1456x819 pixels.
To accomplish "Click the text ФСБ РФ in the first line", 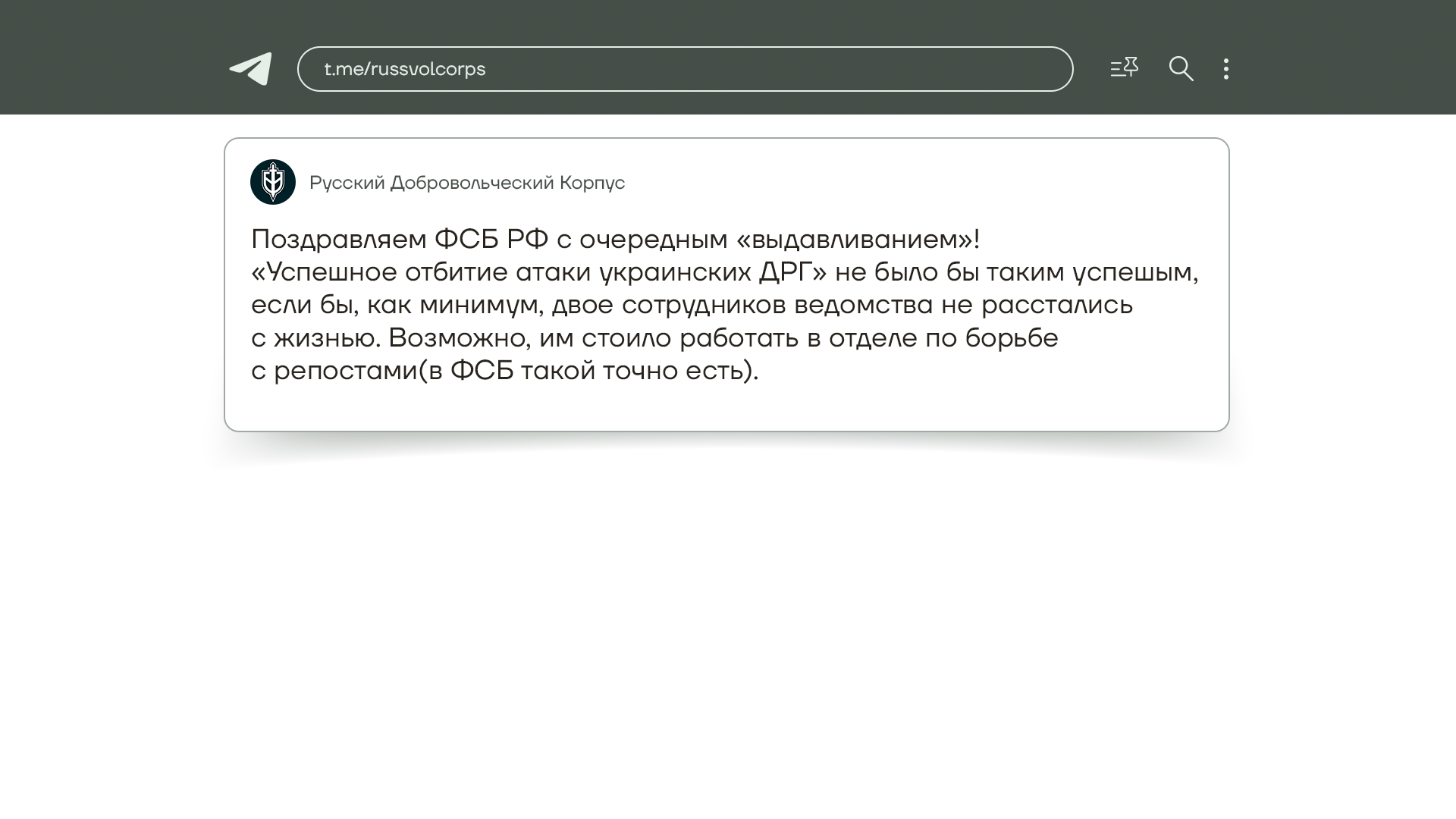I will click(x=491, y=240).
